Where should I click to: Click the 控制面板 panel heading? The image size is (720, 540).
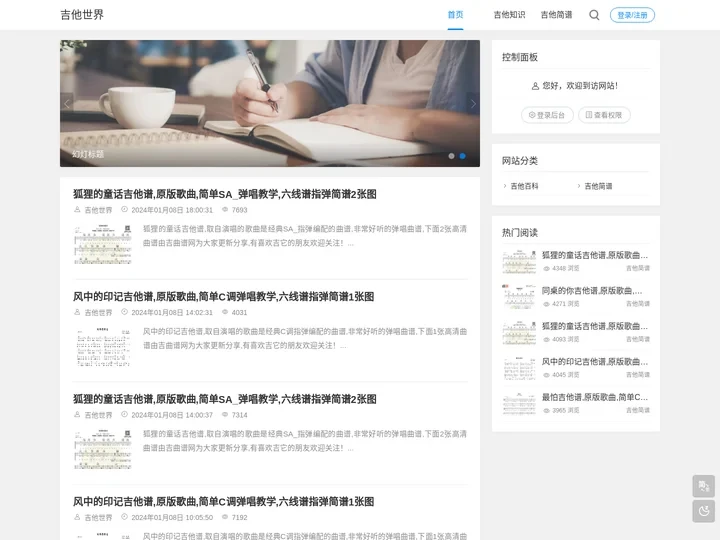tap(520, 57)
